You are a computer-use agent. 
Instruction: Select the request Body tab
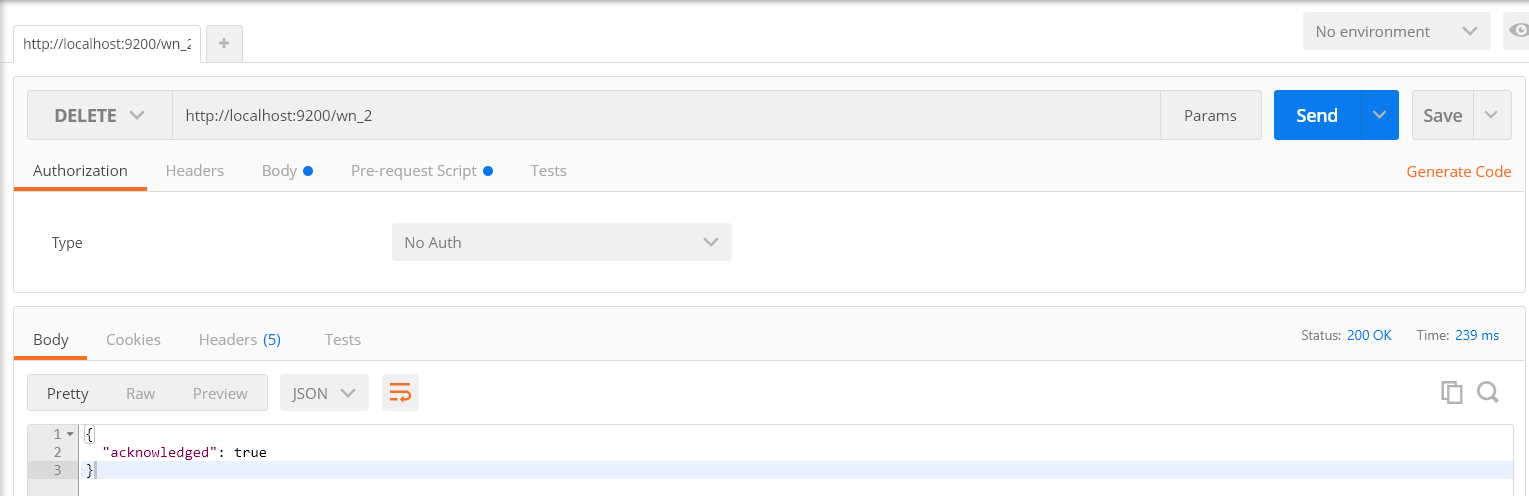click(288, 170)
